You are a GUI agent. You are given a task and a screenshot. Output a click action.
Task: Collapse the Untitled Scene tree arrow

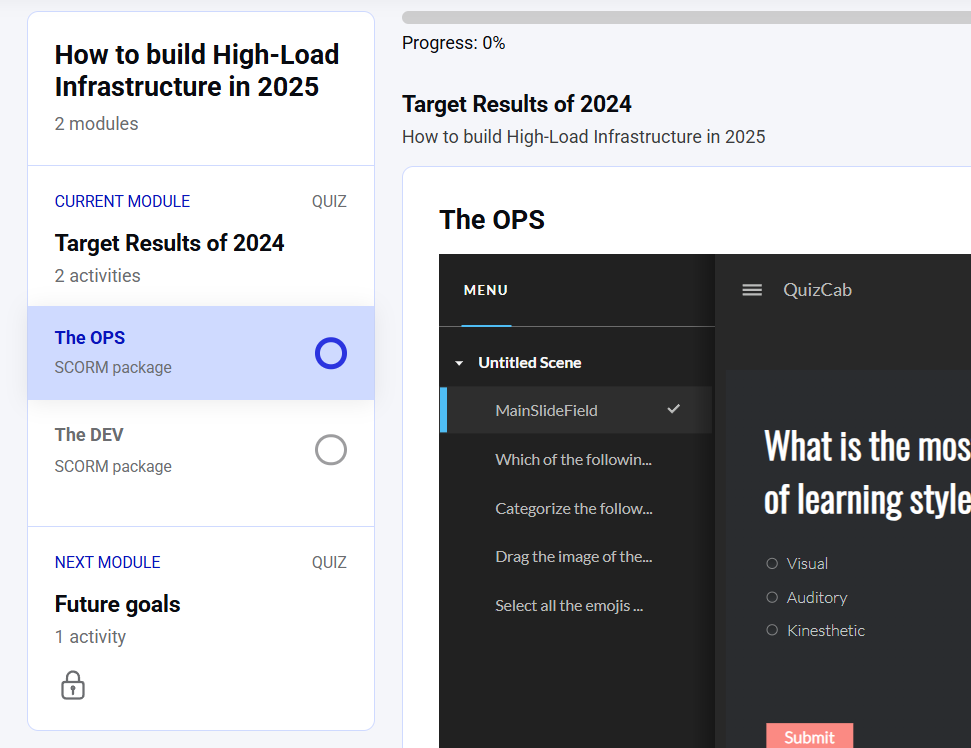pos(459,363)
